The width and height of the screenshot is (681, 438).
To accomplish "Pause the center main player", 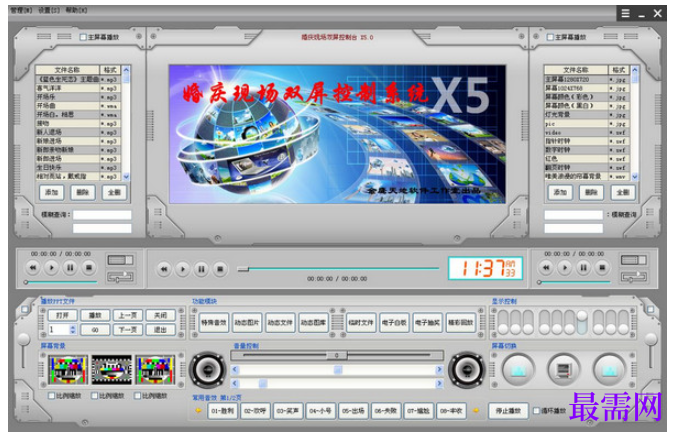I will 201,269.
